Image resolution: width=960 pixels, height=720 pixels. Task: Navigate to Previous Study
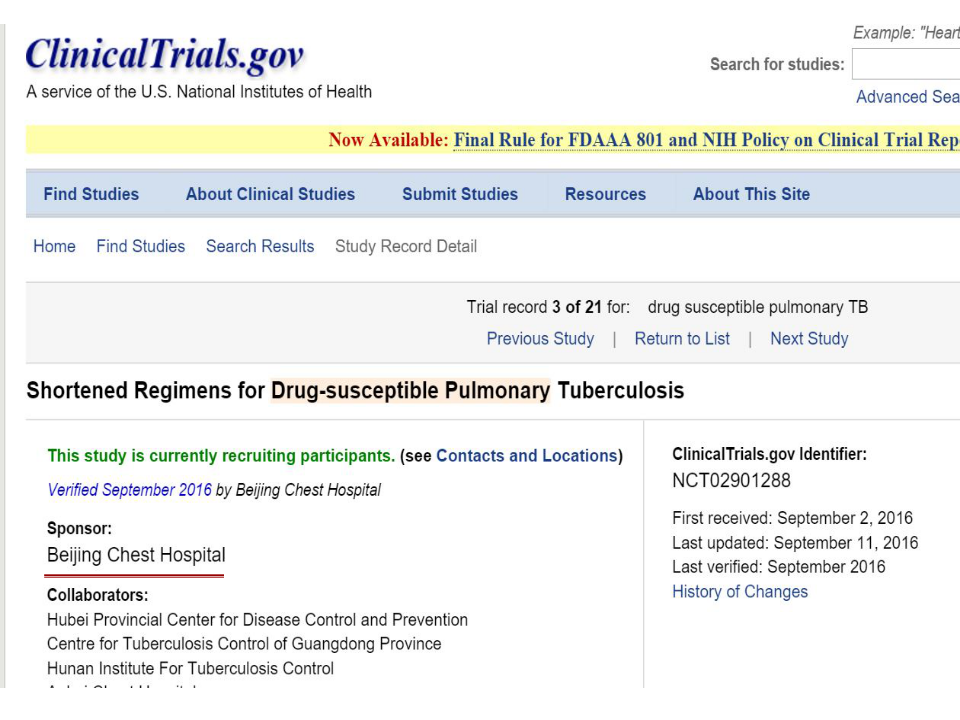[540, 338]
